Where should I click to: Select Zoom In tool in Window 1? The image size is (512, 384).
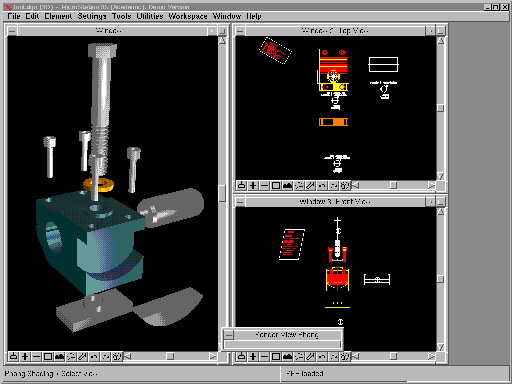click(25, 356)
